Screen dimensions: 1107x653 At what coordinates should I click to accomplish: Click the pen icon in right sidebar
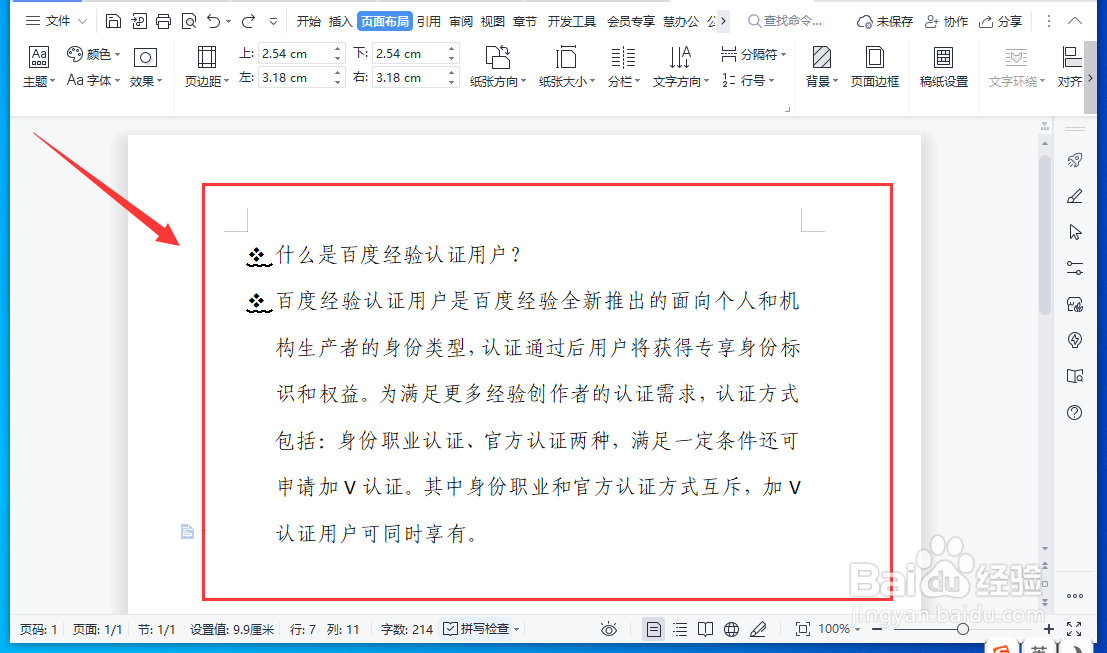coord(1075,196)
